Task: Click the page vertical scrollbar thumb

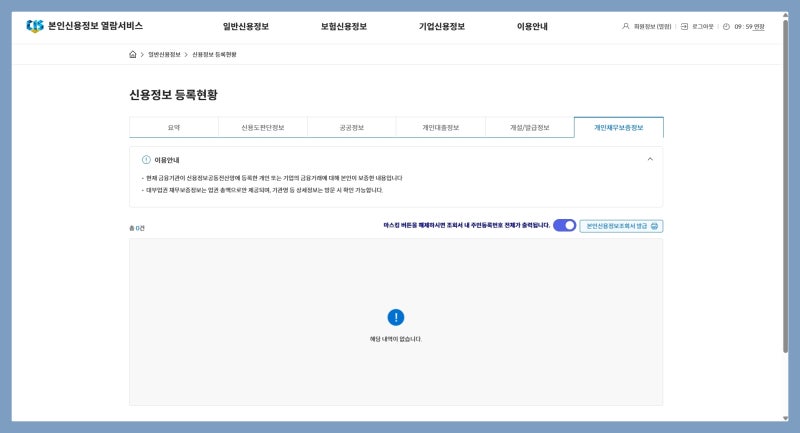Action: (785, 186)
